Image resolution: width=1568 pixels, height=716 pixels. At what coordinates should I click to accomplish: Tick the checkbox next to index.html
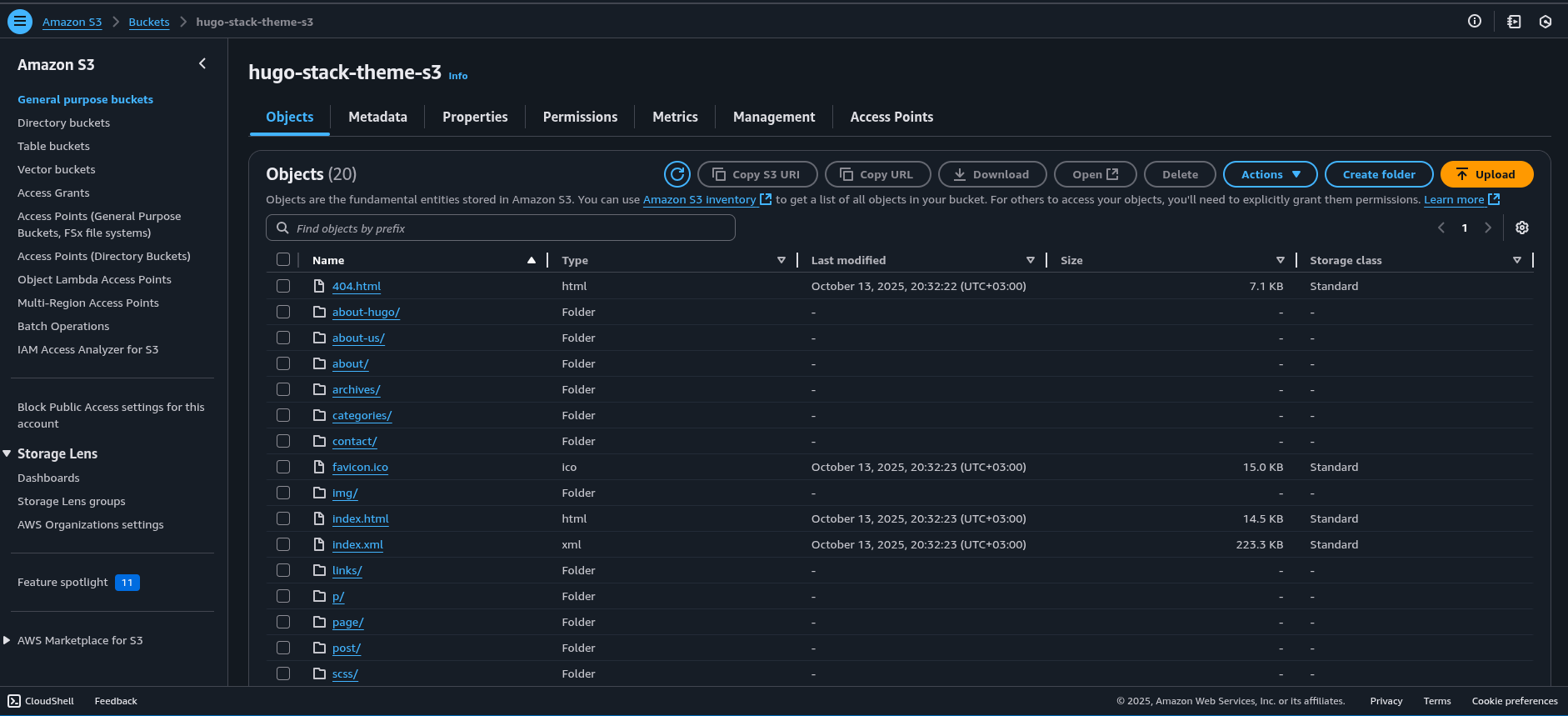coord(283,518)
